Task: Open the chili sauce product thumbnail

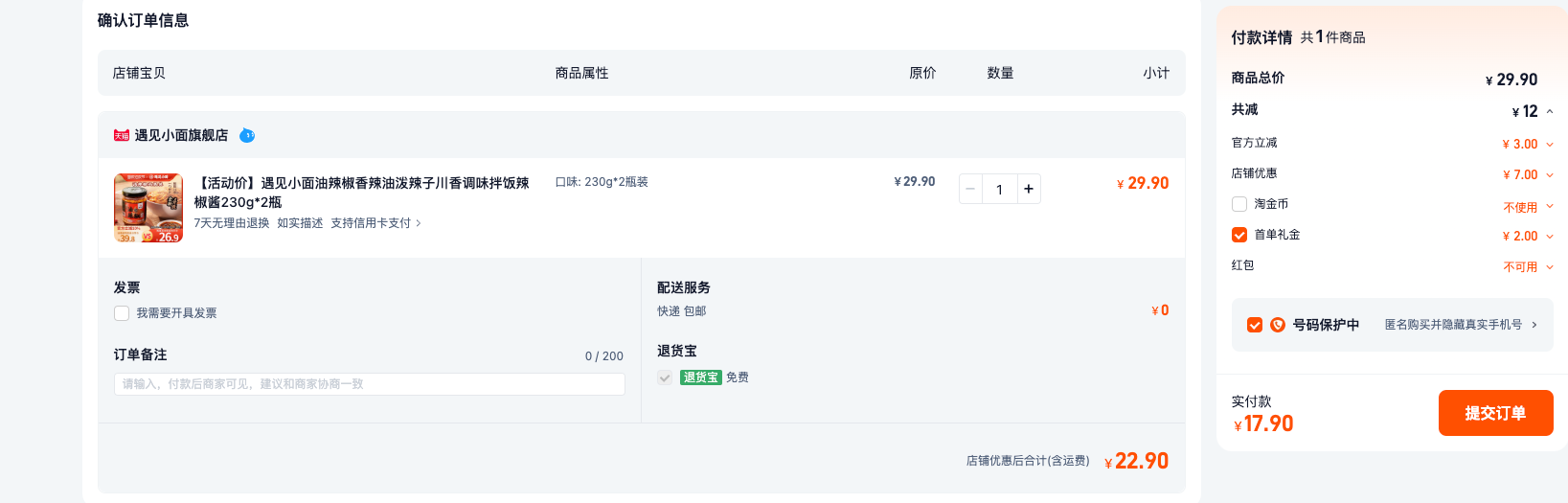Action: (148, 208)
